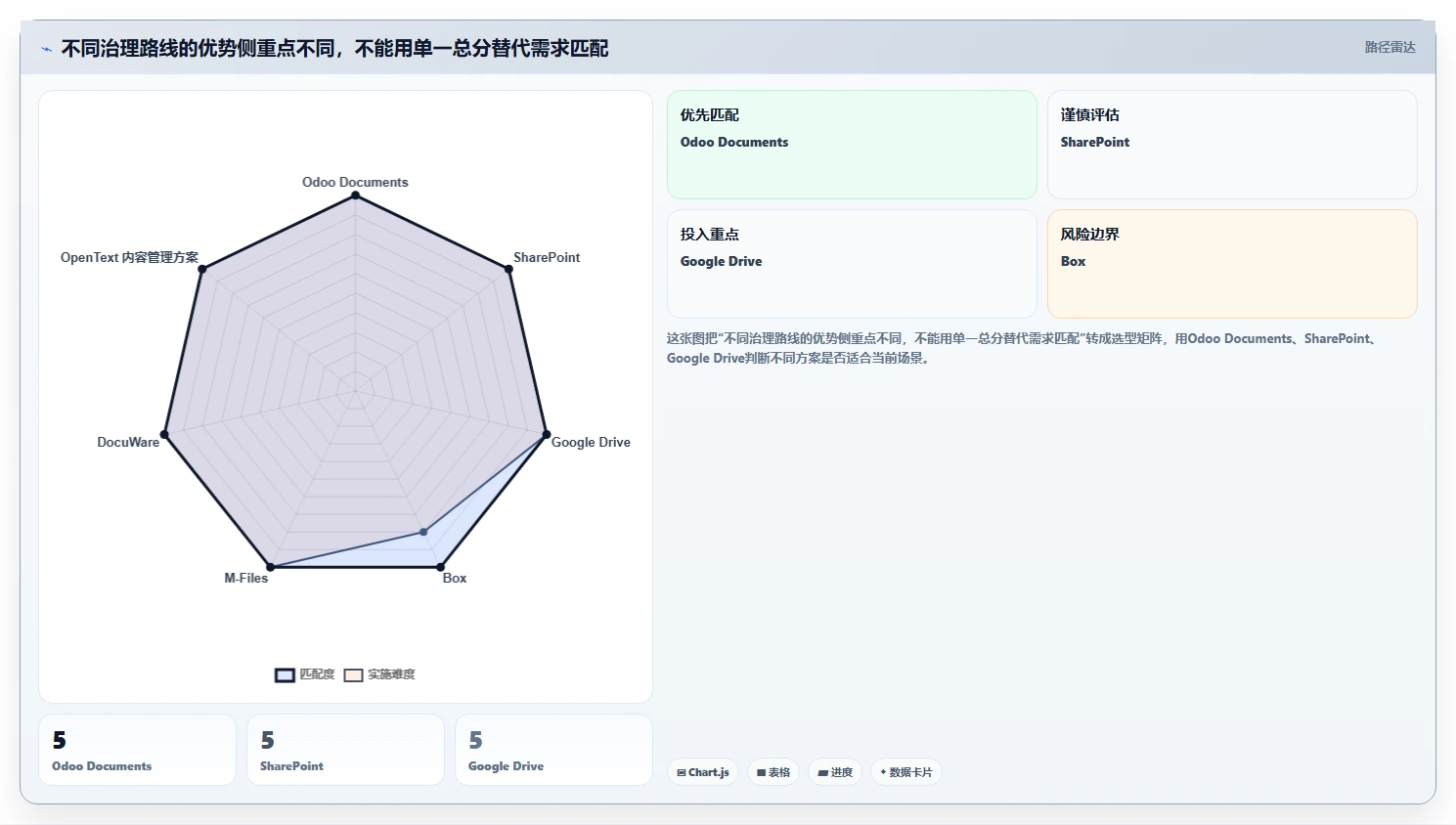Open the orange 风险边界 card with Box
Image resolution: width=1456 pixels, height=825 pixels.
[x=1232, y=264]
